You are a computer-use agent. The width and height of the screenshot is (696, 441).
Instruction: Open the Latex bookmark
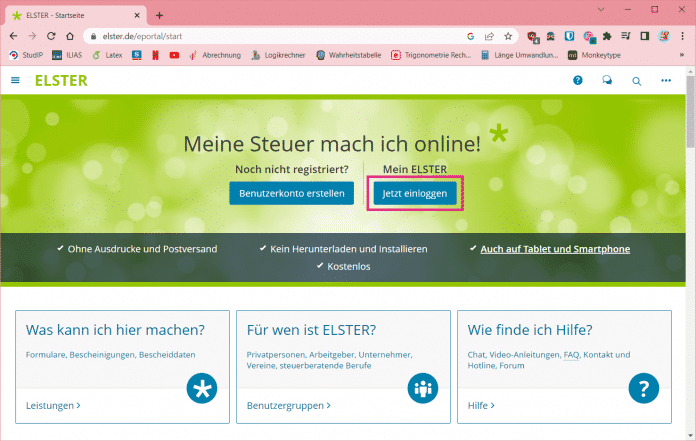click(x=107, y=55)
